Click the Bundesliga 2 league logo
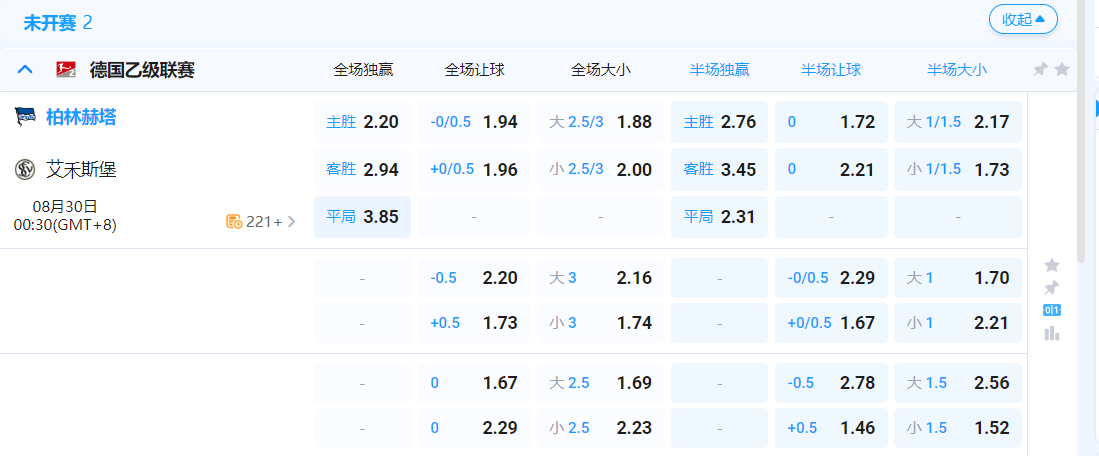This screenshot has height=456, width=1099. [x=66, y=69]
